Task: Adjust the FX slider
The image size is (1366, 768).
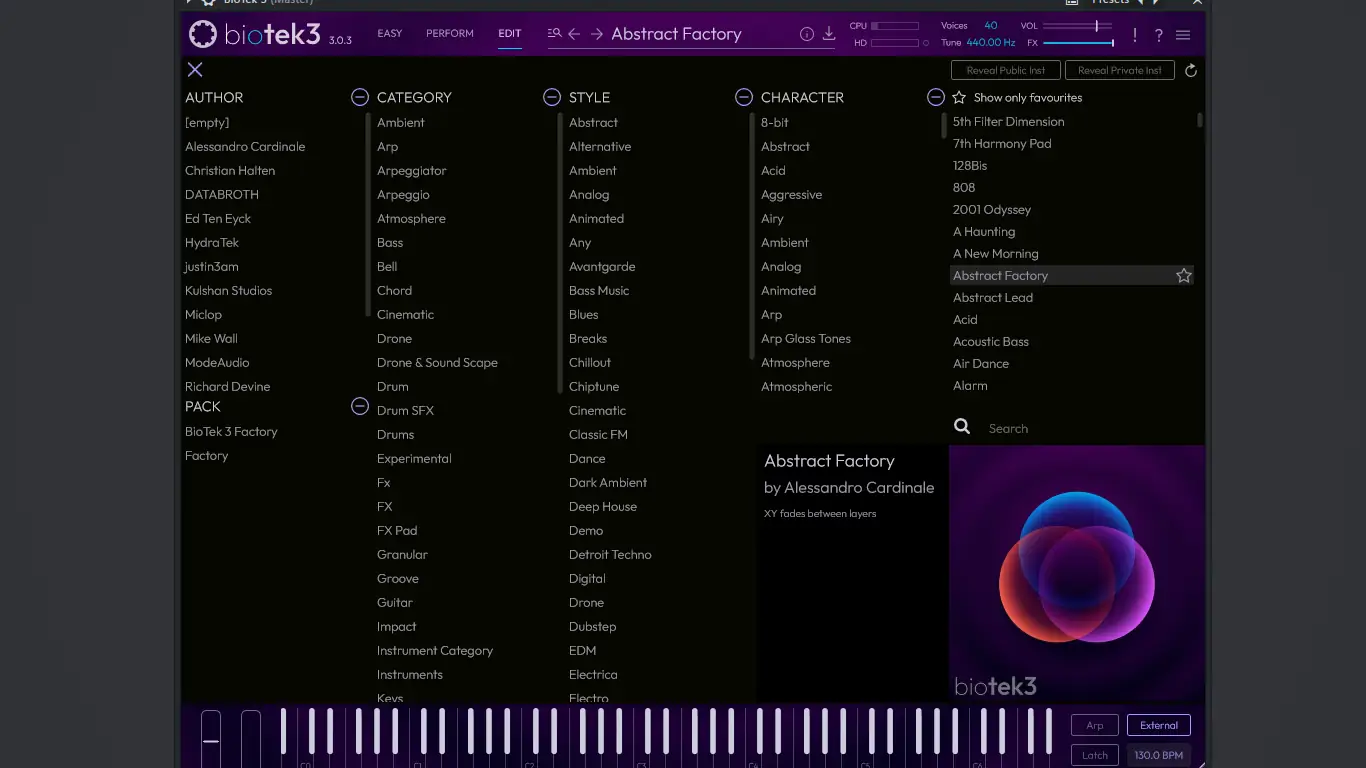Action: [x=1078, y=43]
